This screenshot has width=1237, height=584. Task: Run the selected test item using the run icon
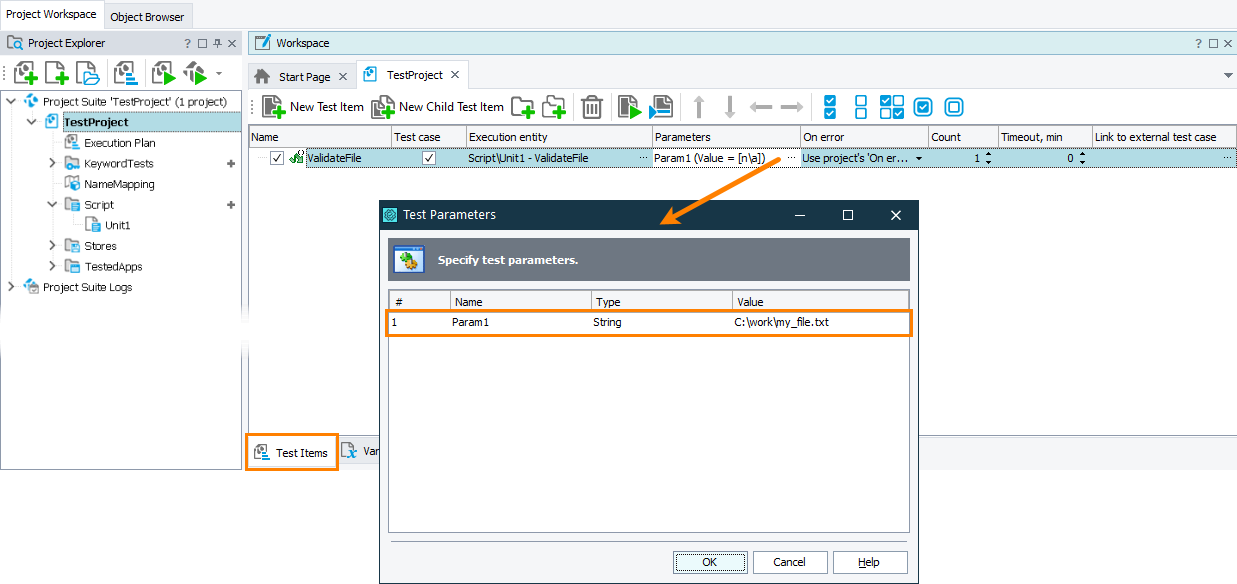coord(629,107)
